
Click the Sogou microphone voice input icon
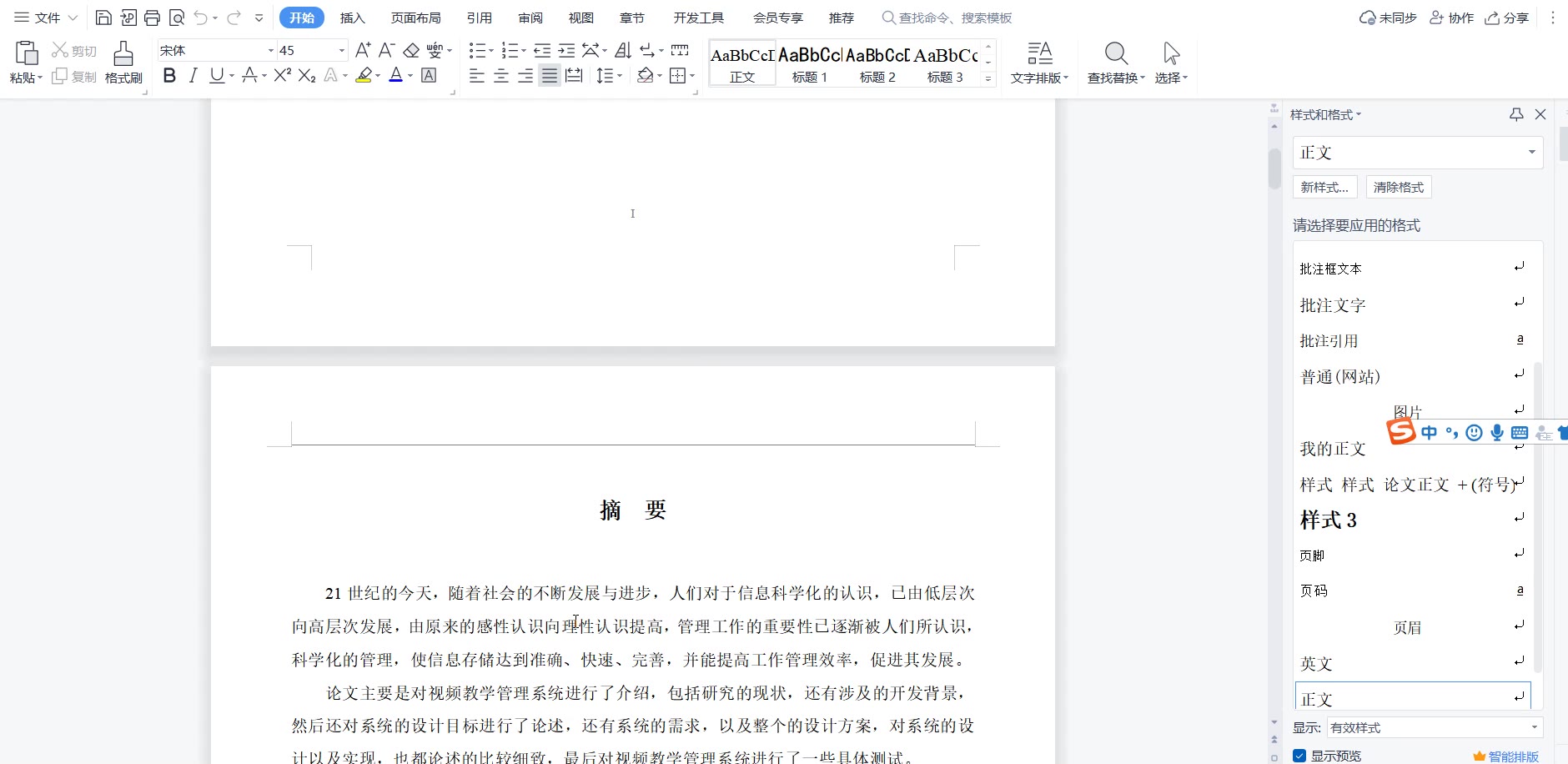tap(1497, 432)
